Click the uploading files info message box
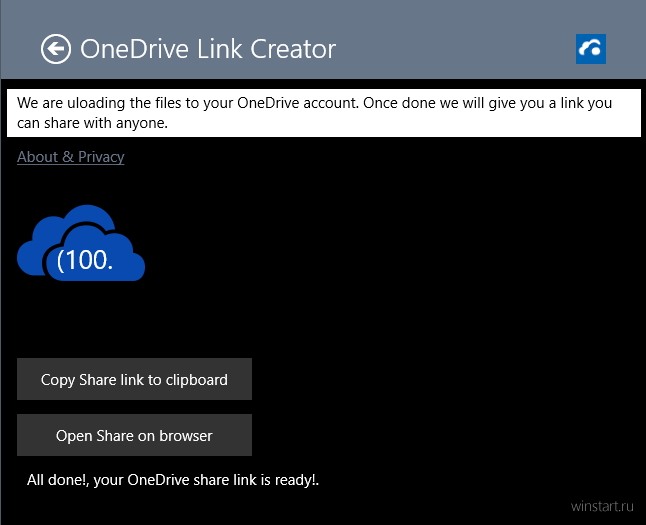The height and width of the screenshot is (525, 646). (324, 113)
